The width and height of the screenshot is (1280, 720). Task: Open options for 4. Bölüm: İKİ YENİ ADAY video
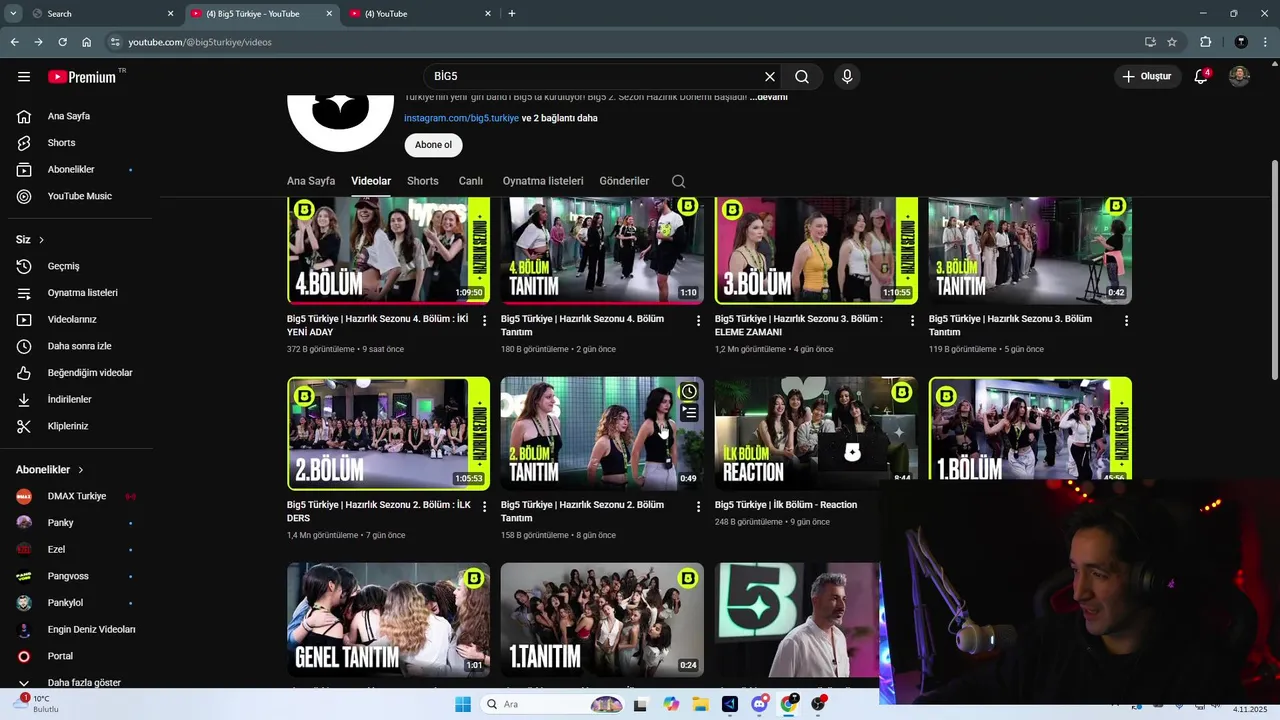pyautogui.click(x=485, y=321)
